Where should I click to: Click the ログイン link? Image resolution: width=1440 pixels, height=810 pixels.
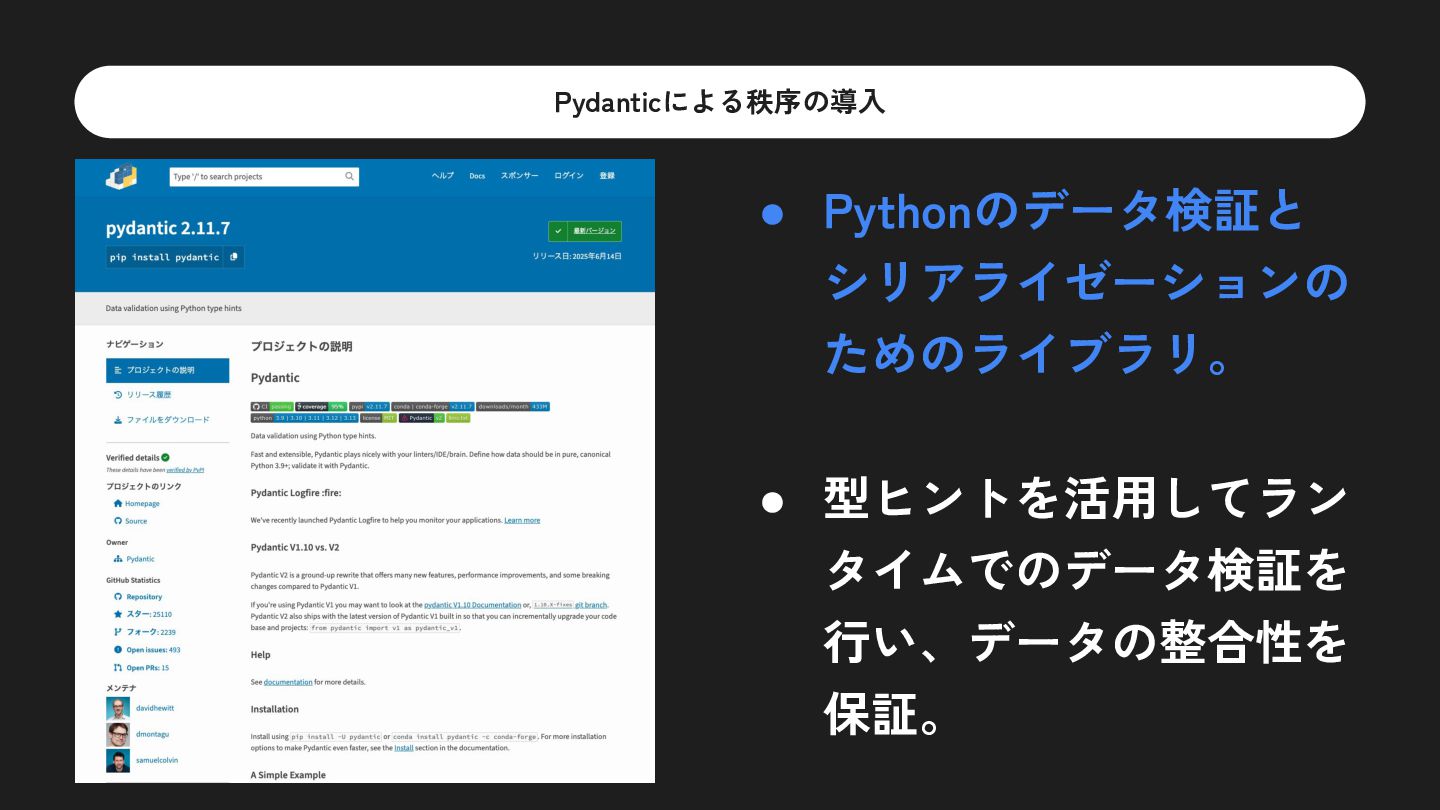(x=569, y=176)
